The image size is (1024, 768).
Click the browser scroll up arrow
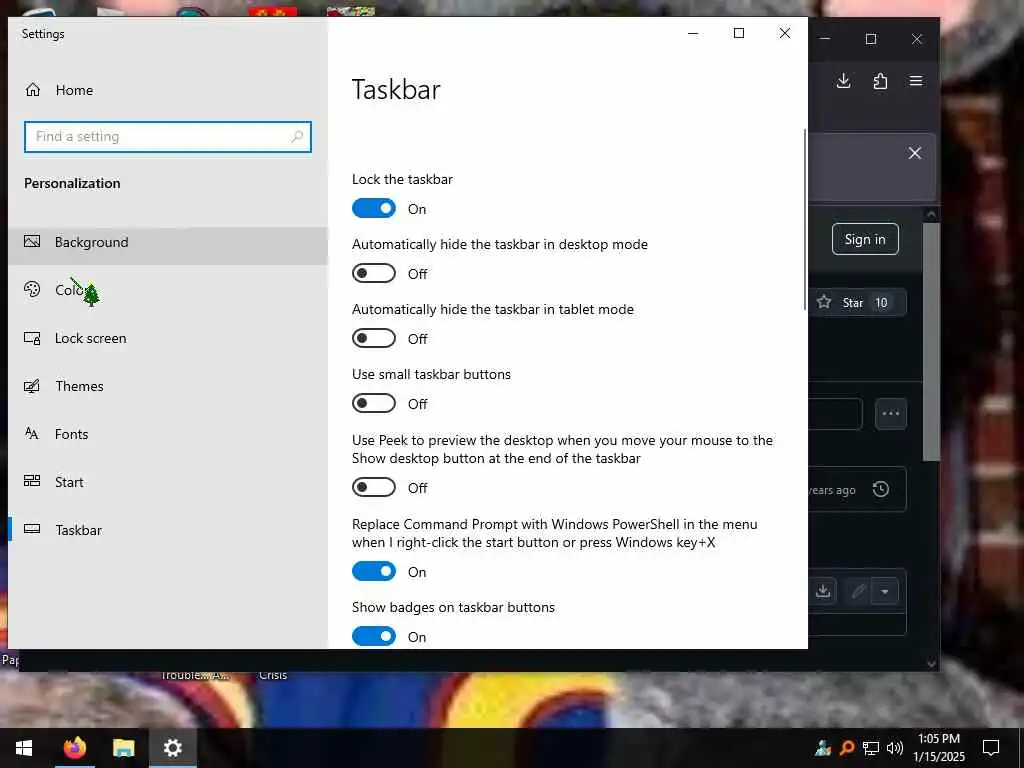(x=932, y=214)
